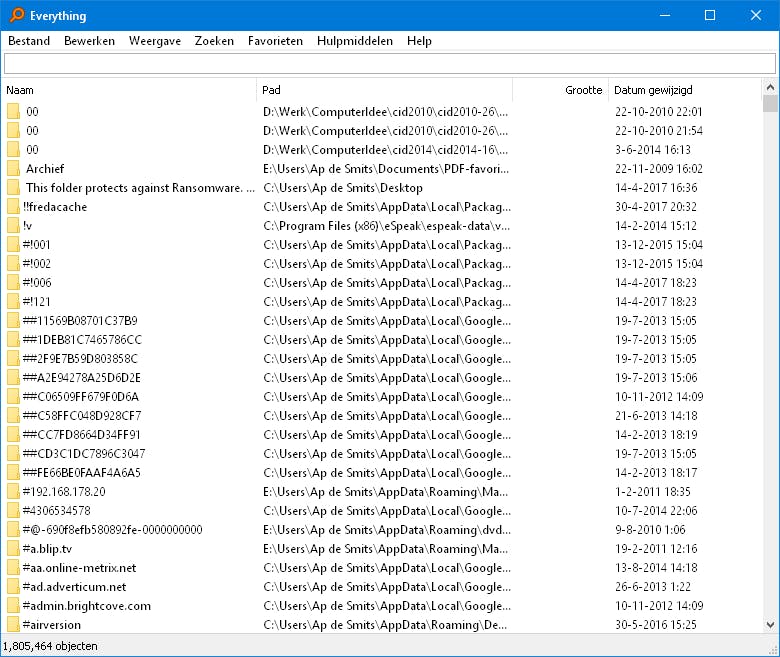This screenshot has width=780, height=657.
Task: Click folder icon next to !v
Action: [13, 225]
